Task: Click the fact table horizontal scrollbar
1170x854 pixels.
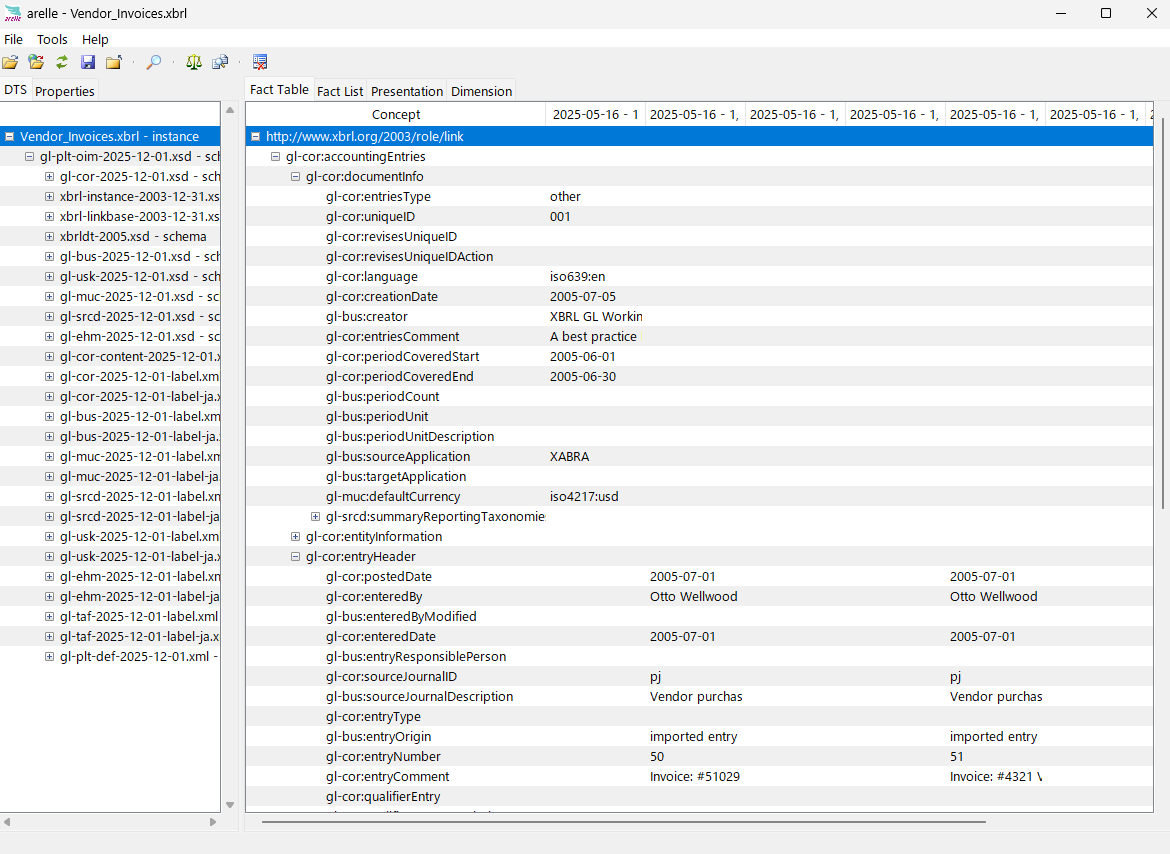Action: tap(624, 822)
